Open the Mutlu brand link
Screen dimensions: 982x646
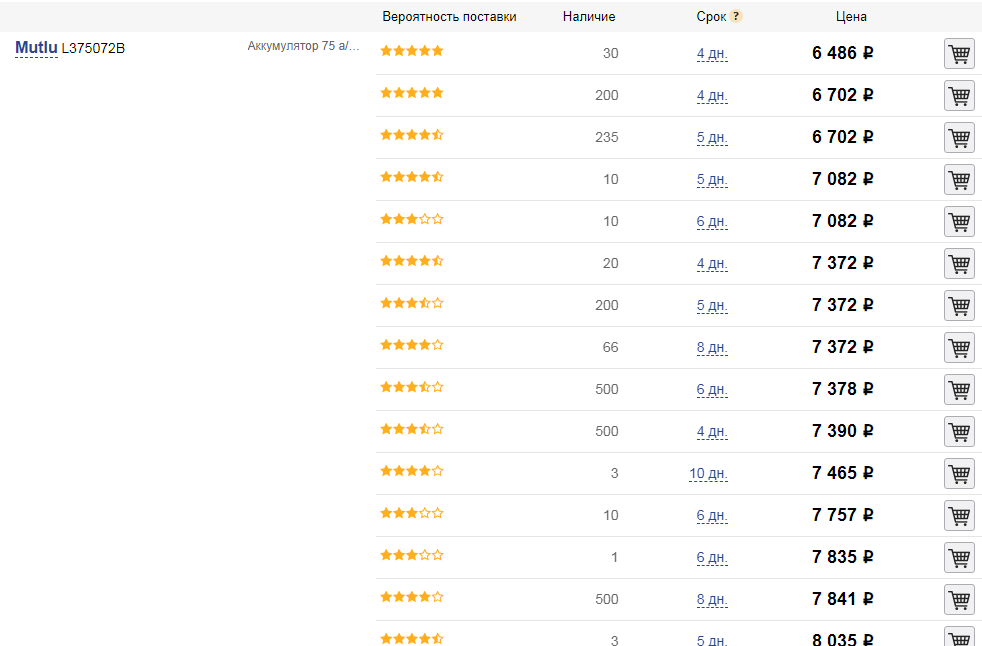click(x=36, y=47)
